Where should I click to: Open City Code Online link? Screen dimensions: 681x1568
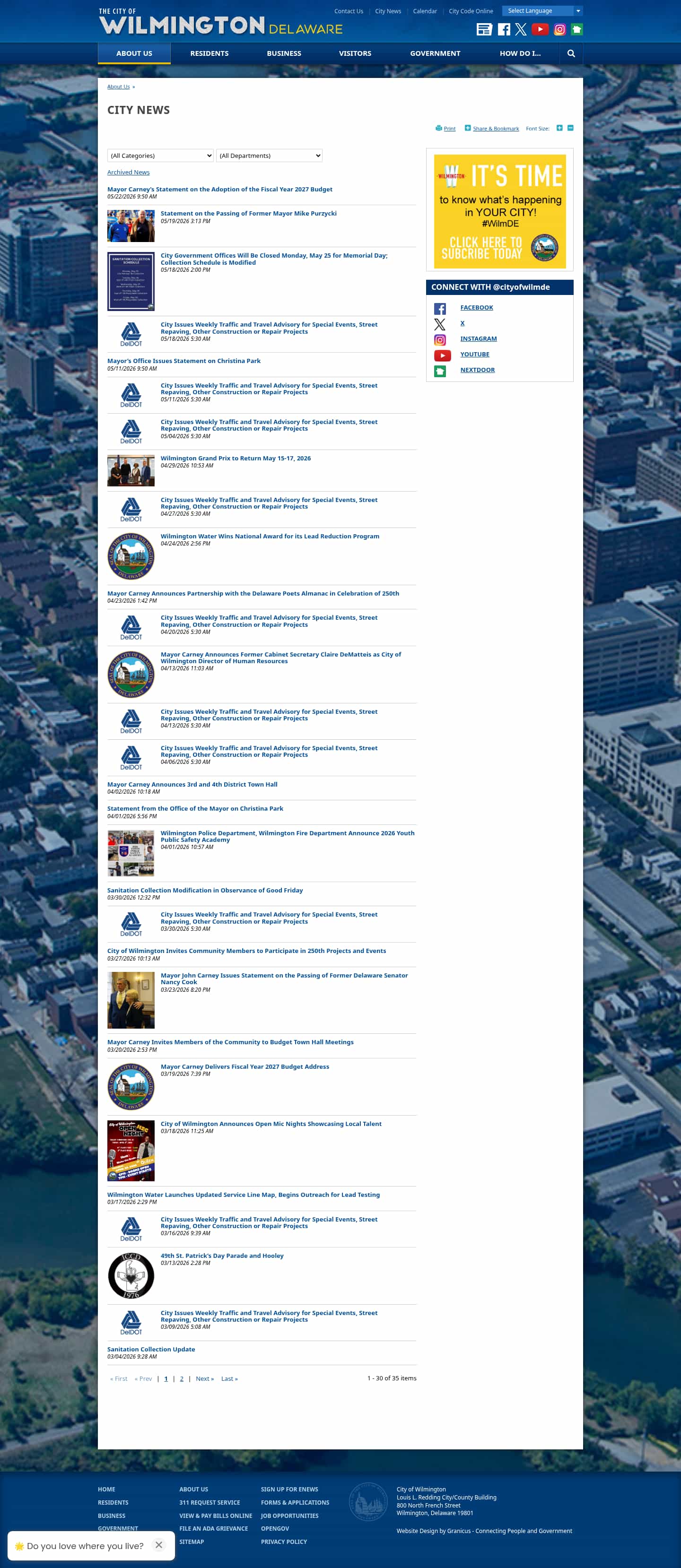(471, 11)
